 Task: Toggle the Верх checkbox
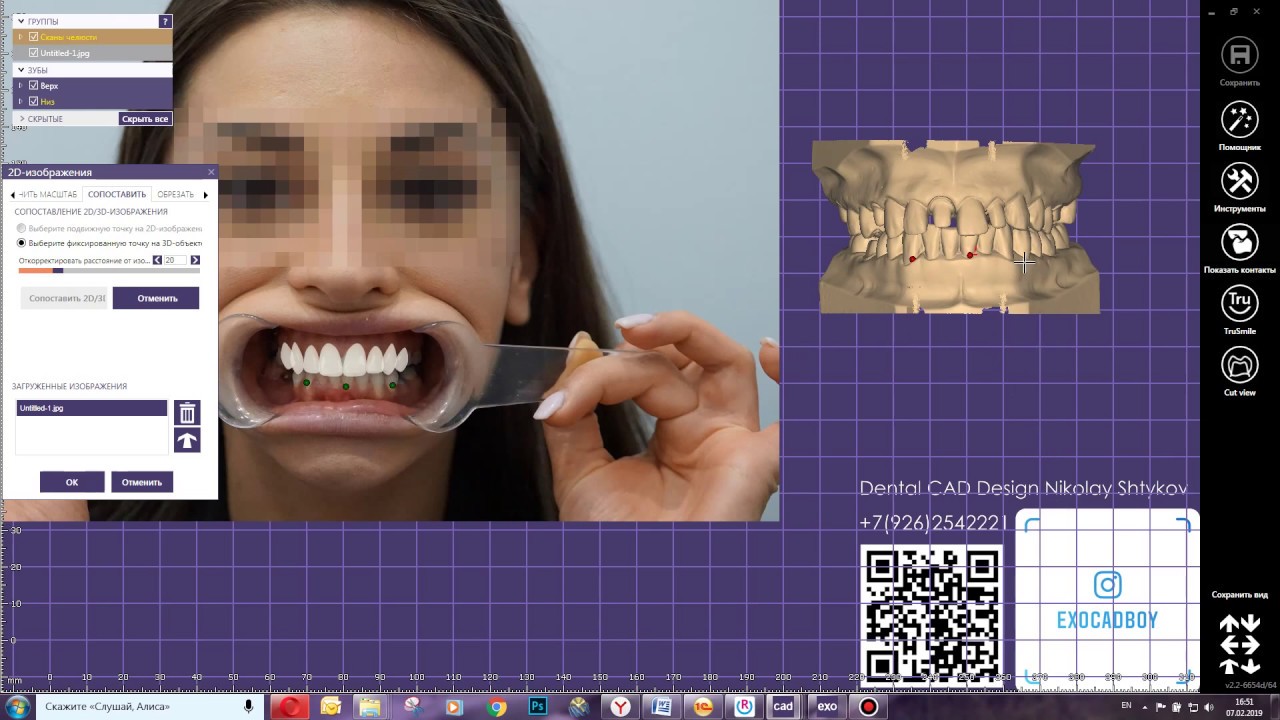tap(34, 86)
